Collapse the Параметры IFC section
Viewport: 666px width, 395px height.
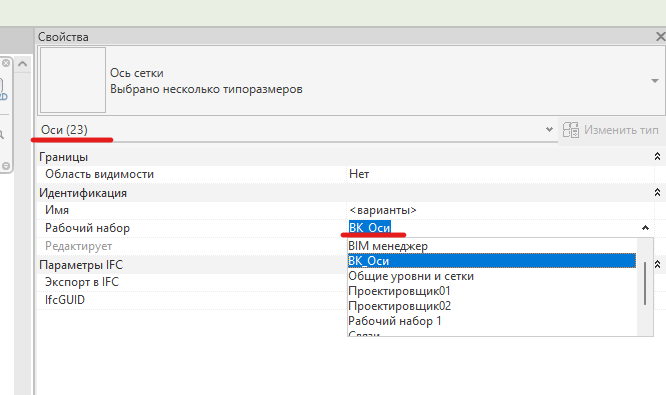click(657, 265)
